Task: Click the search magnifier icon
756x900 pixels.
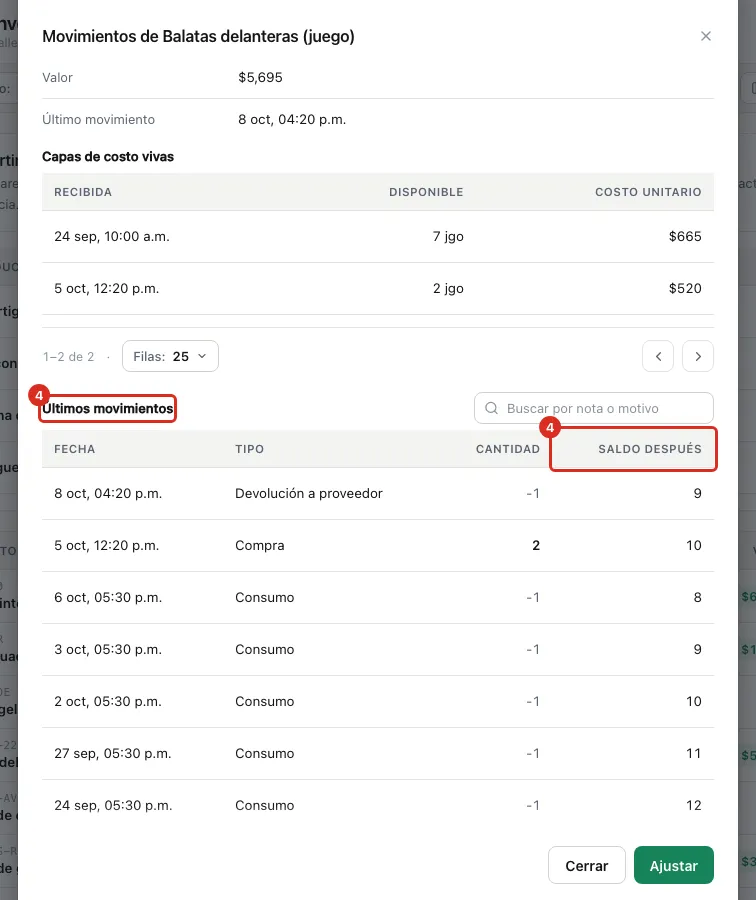Action: pos(491,408)
